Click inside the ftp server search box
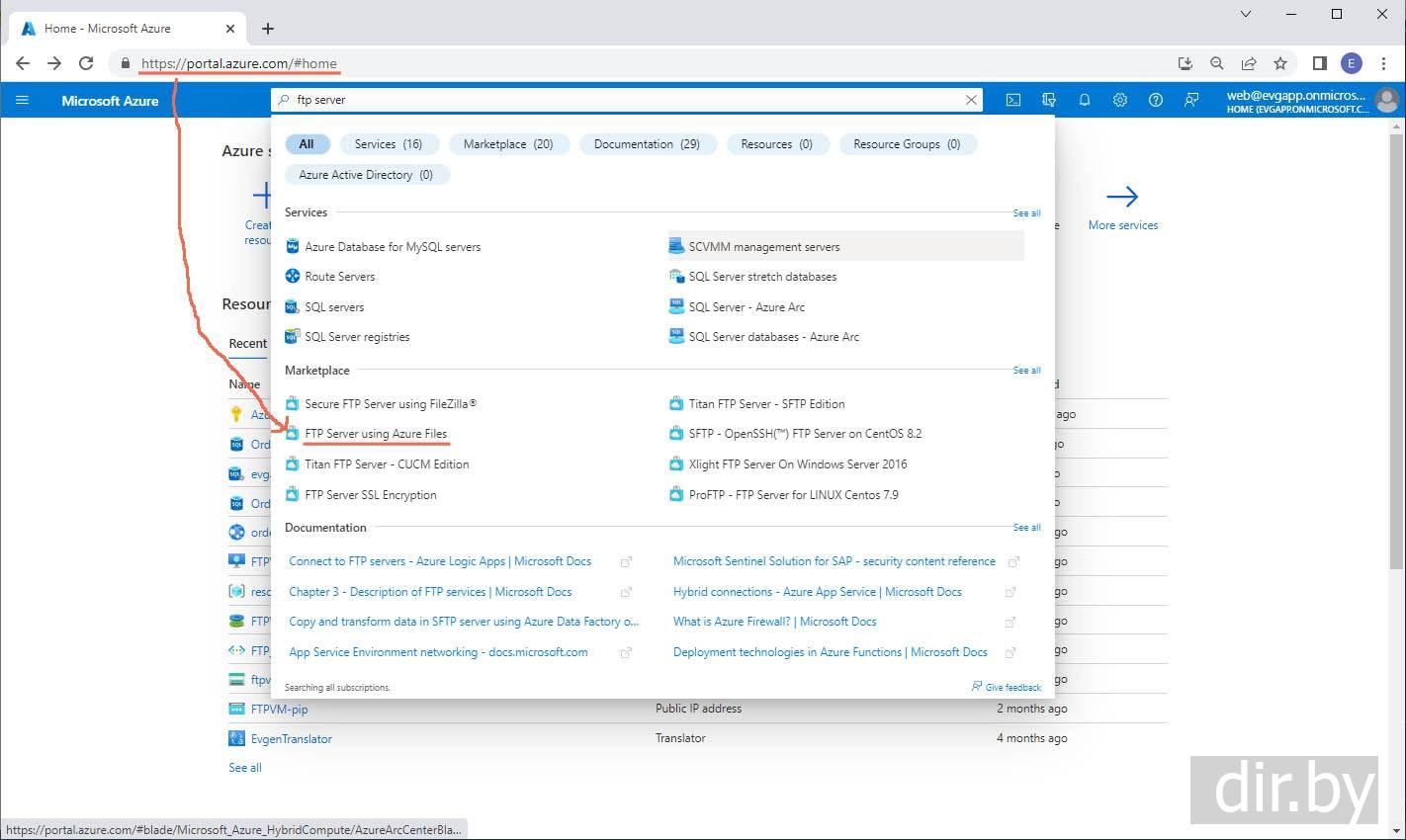Viewport: 1406px width, 840px height. tap(623, 100)
